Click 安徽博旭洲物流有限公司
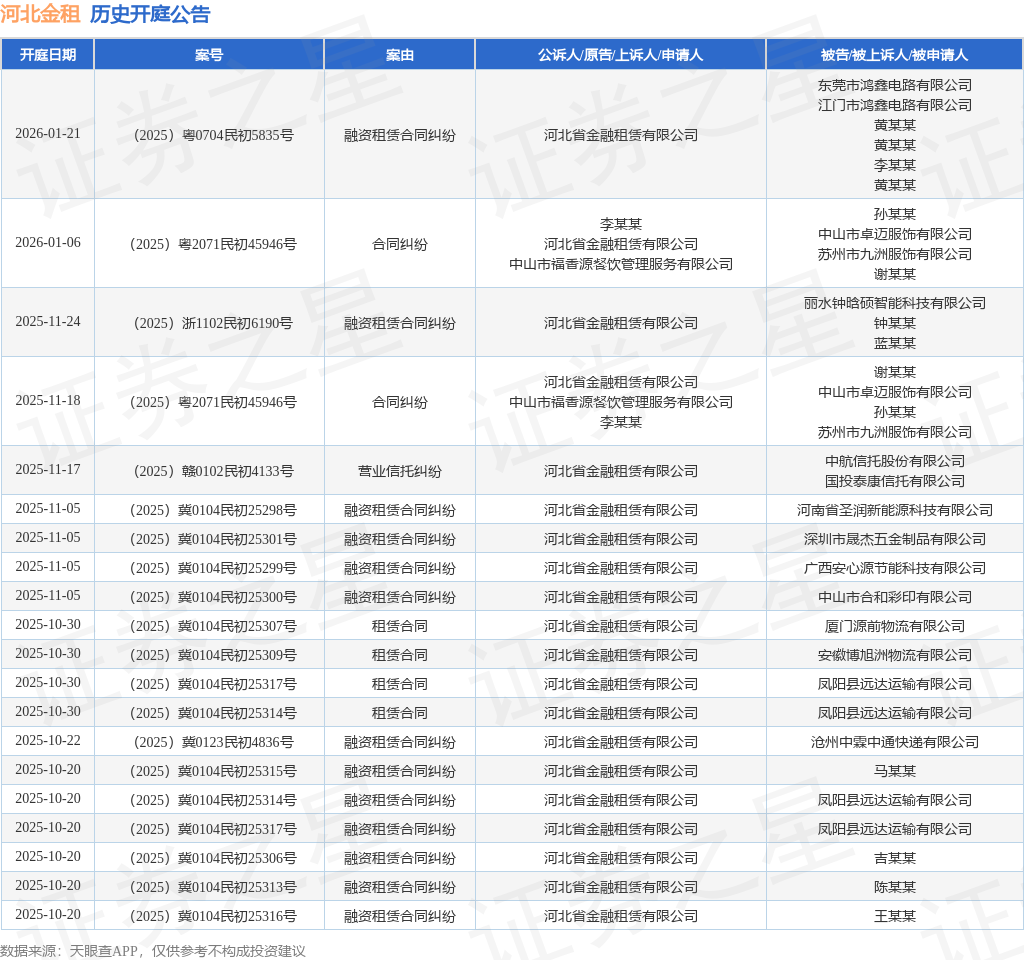Viewport: 1024px width, 960px height. tap(895, 655)
